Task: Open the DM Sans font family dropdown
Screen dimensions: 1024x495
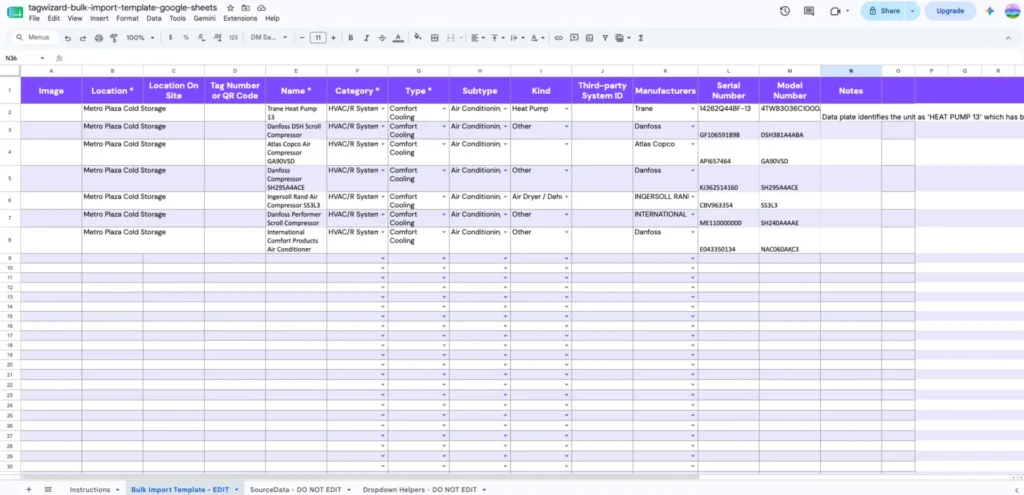Action: click(x=268, y=38)
